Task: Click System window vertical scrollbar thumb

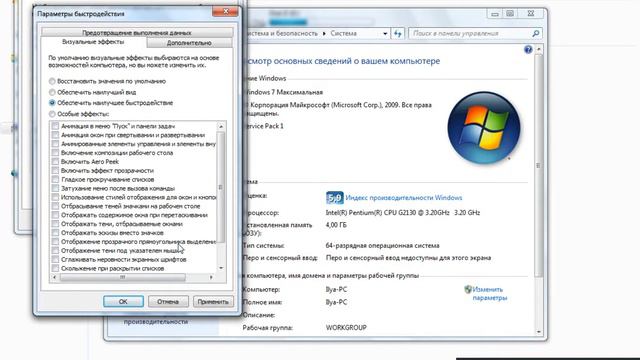Action: (538, 165)
